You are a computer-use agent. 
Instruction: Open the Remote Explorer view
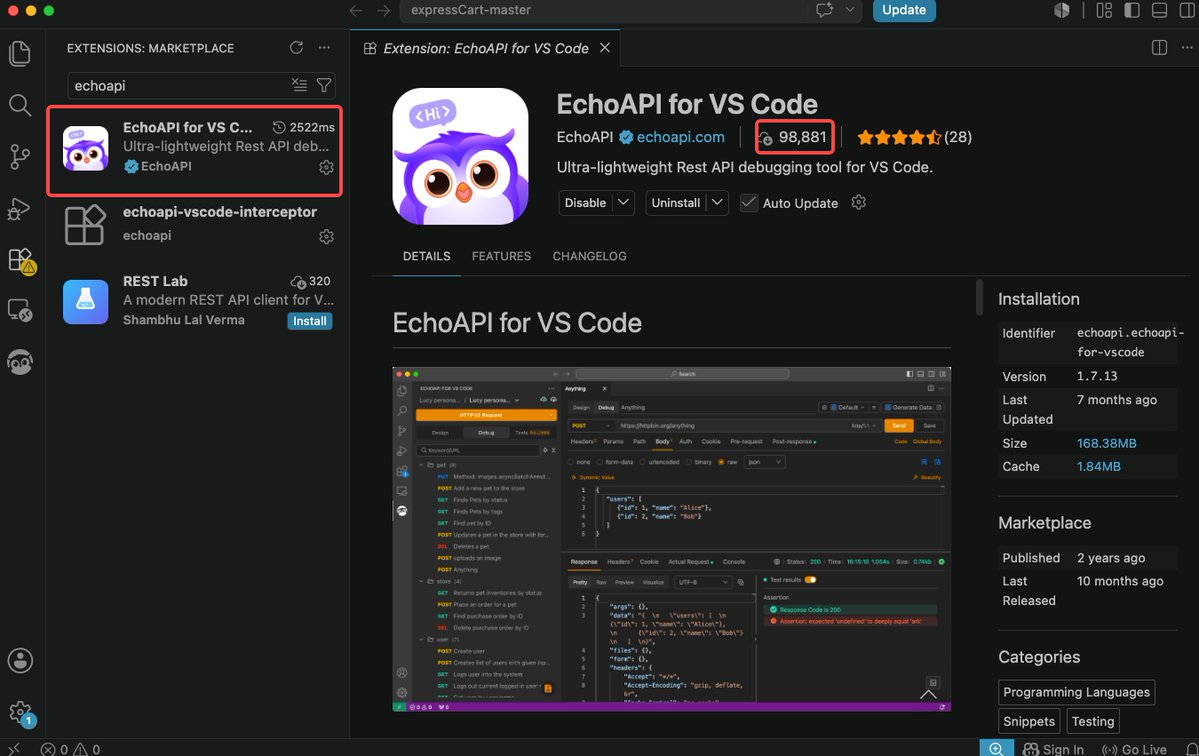(x=20, y=310)
